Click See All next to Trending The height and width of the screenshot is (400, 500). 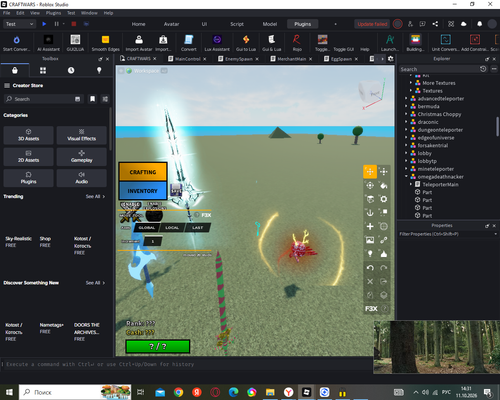tap(95, 197)
